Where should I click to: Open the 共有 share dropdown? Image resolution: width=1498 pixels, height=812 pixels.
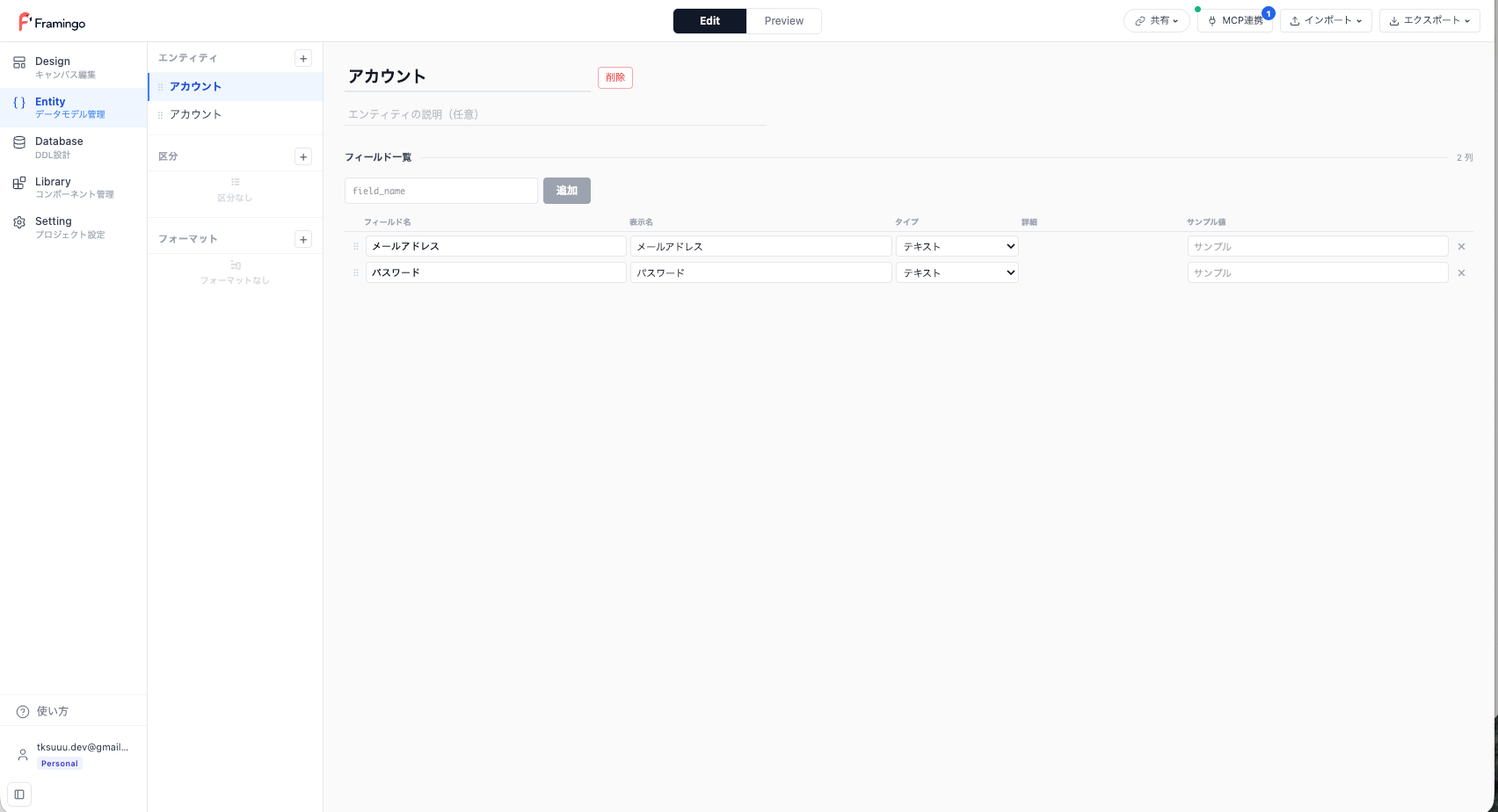(x=1156, y=21)
